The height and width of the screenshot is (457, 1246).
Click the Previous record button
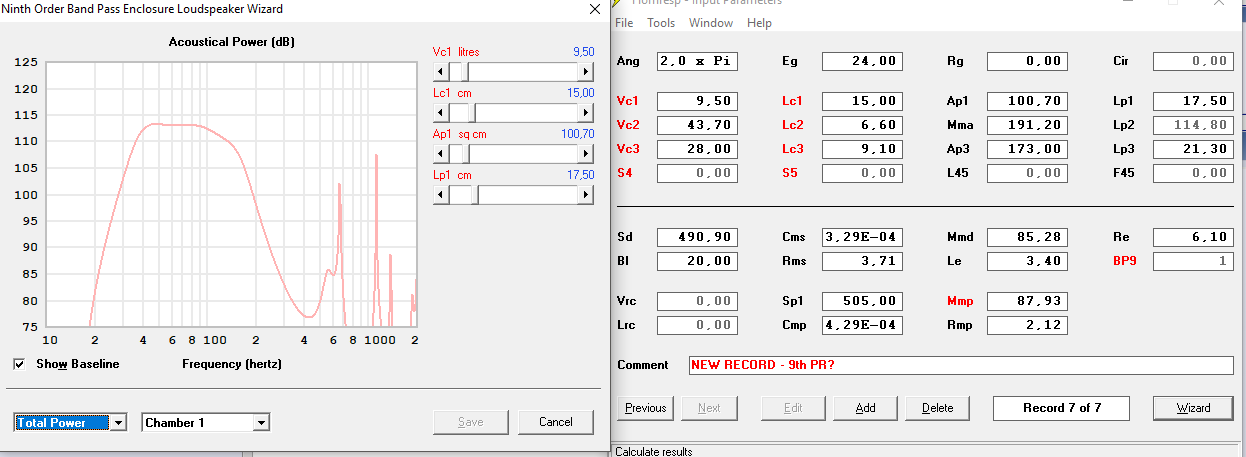(x=646, y=408)
